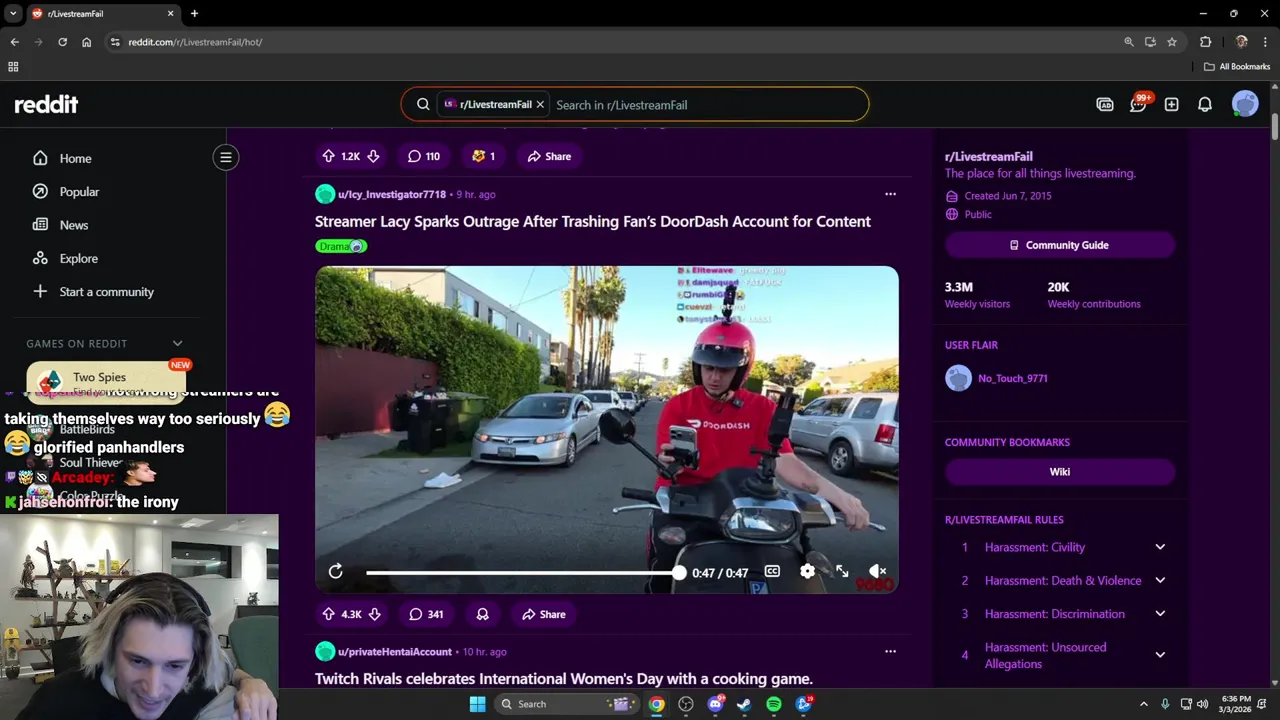
Task: Open Chrome home page button
Action: click(x=86, y=42)
